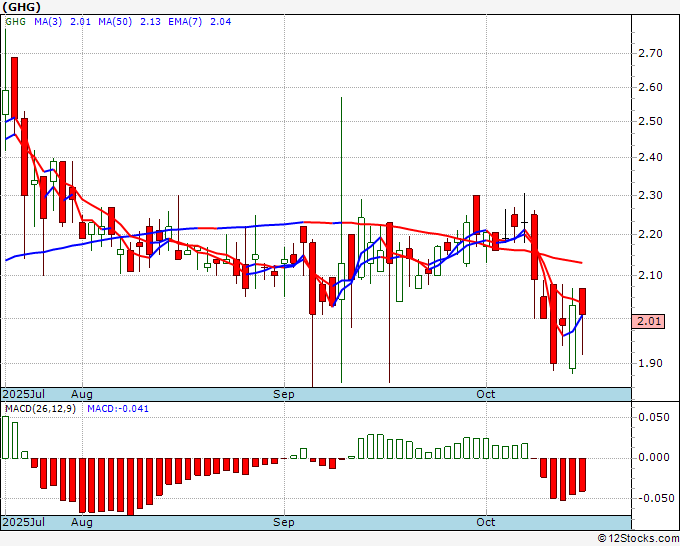The width and height of the screenshot is (680, 546).
Task: Click the last red candlestick on the chart
Action: coord(582,301)
